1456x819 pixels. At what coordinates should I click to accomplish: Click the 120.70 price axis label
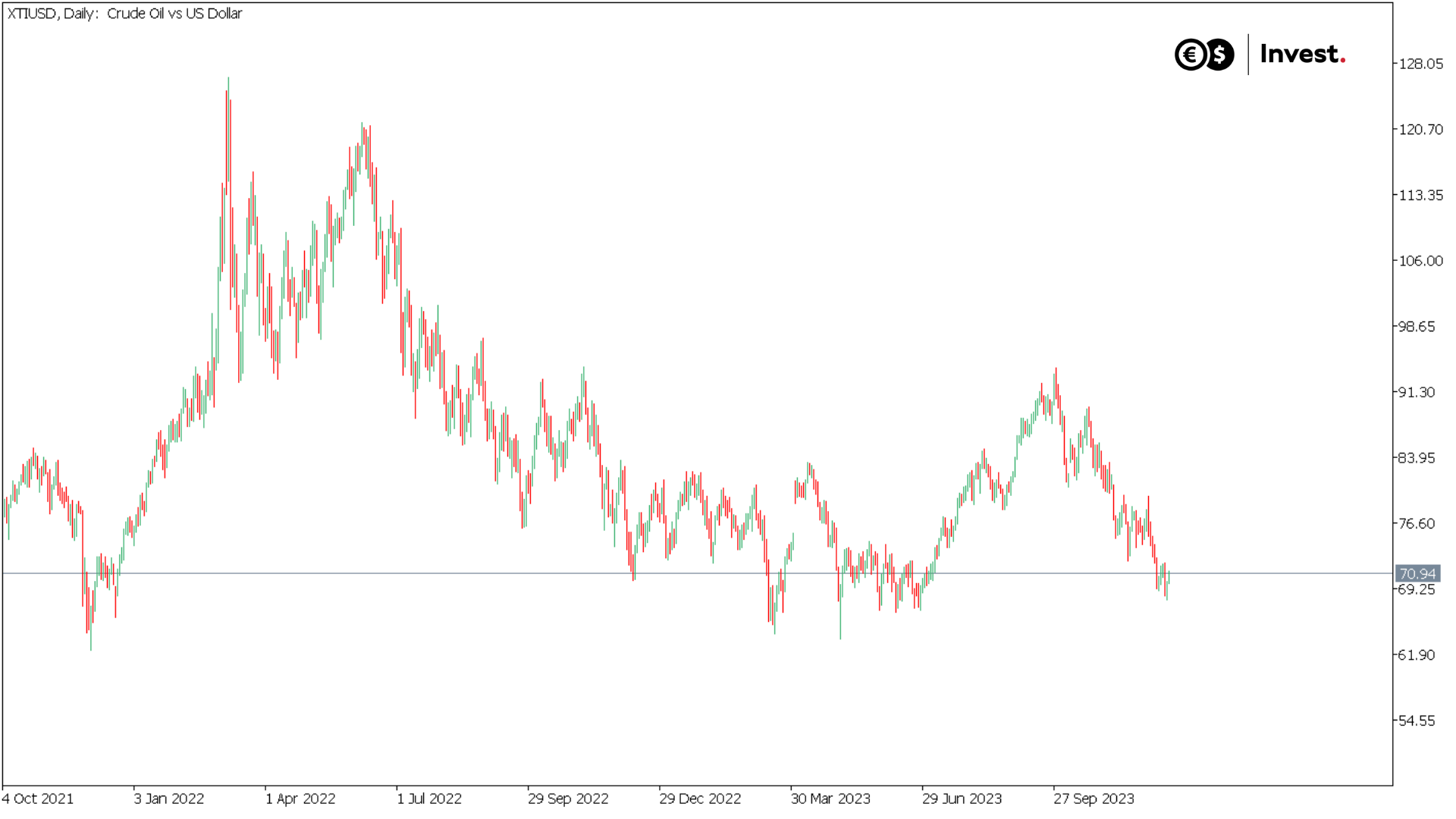coord(1421,130)
